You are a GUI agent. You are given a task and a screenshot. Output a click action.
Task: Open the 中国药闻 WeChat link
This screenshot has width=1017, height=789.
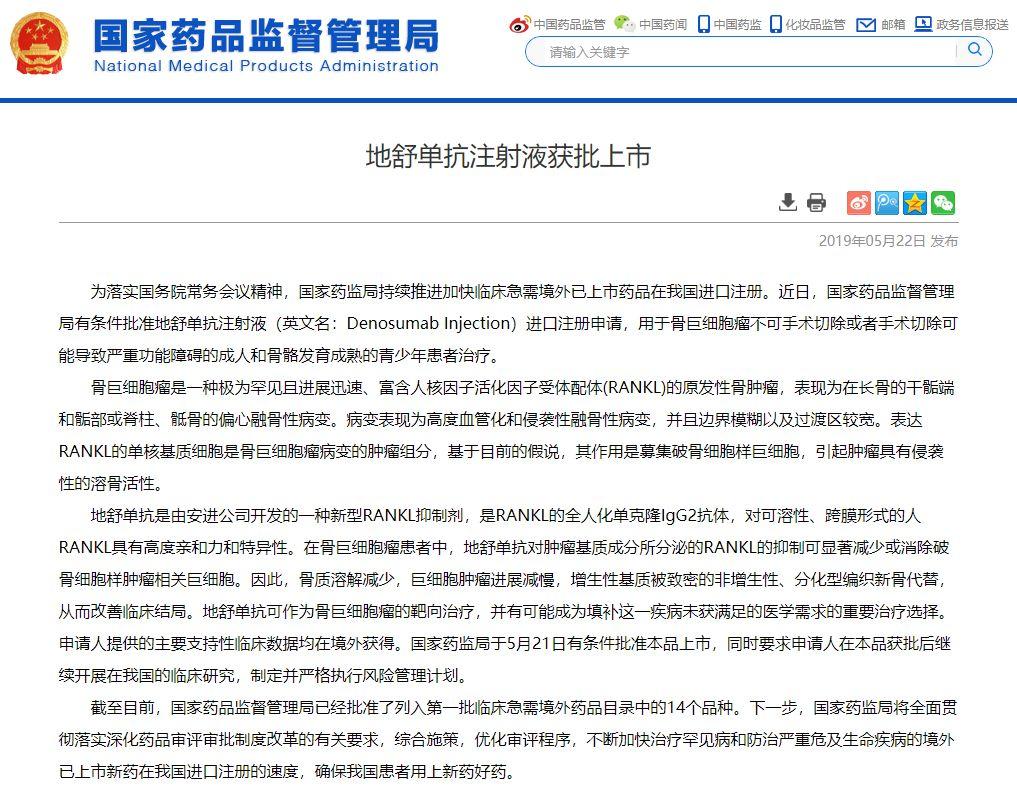[x=662, y=25]
